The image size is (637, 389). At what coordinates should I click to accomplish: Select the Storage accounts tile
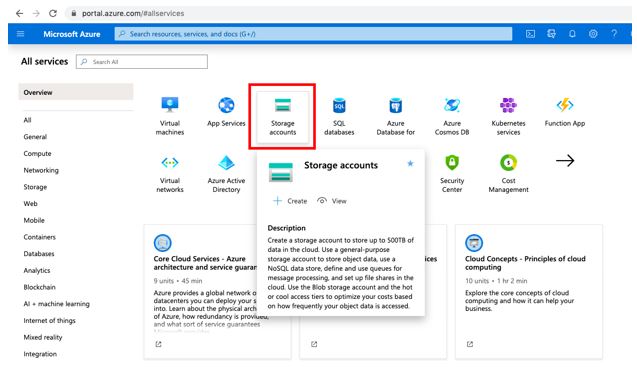[283, 117]
